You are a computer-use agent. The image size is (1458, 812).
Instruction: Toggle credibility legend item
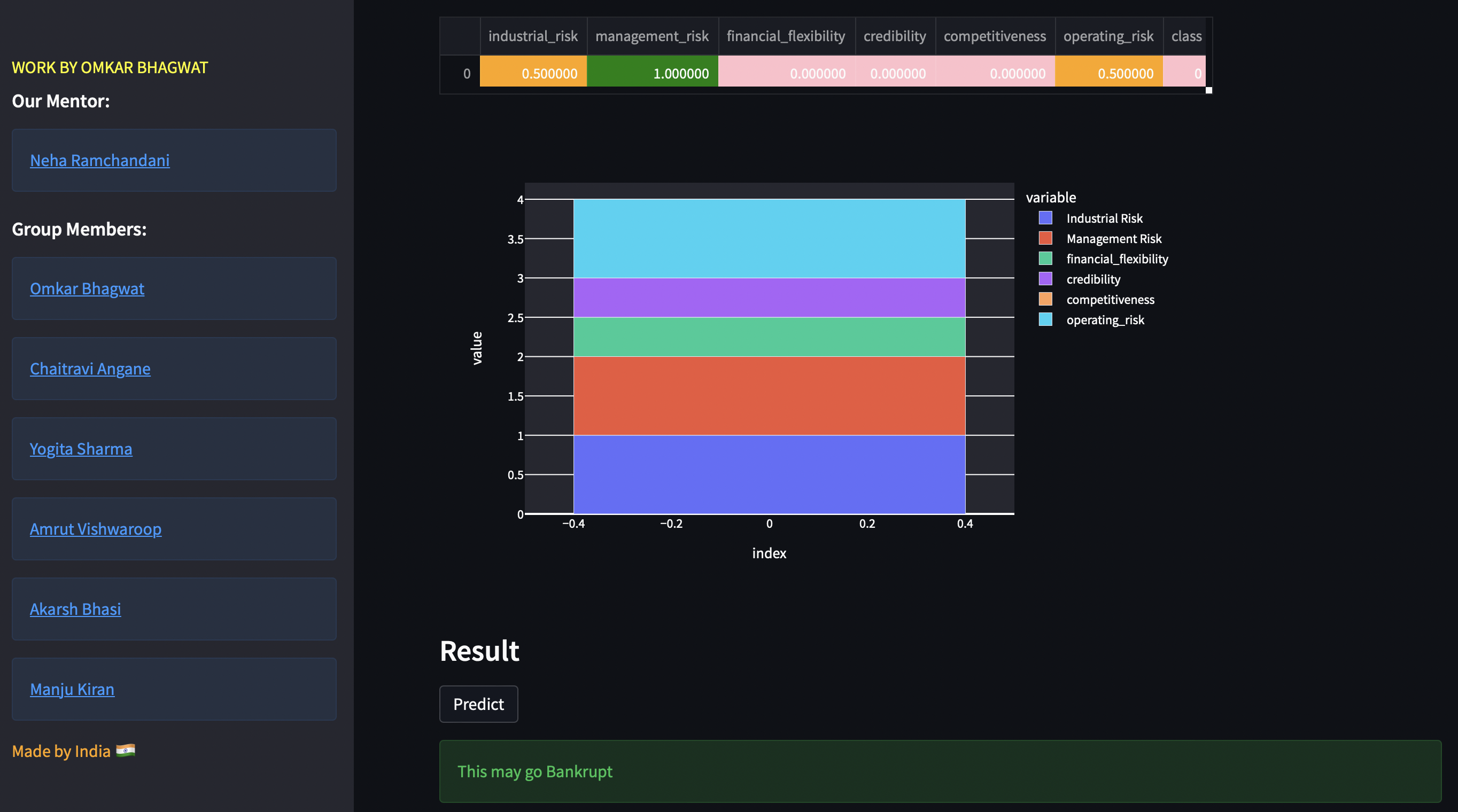point(1093,279)
